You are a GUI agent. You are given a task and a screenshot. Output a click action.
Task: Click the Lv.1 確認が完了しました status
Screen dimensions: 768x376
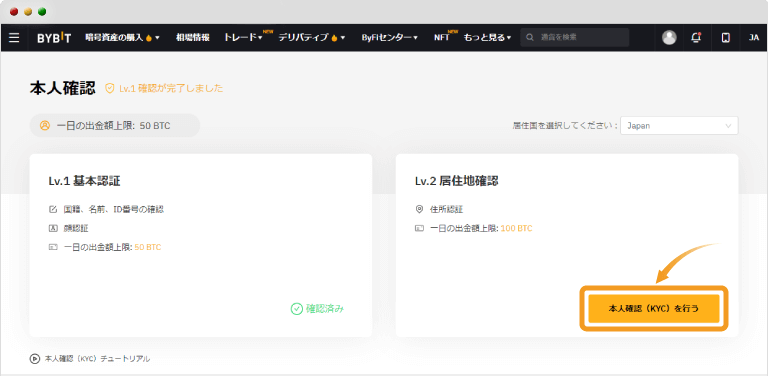[x=171, y=88]
